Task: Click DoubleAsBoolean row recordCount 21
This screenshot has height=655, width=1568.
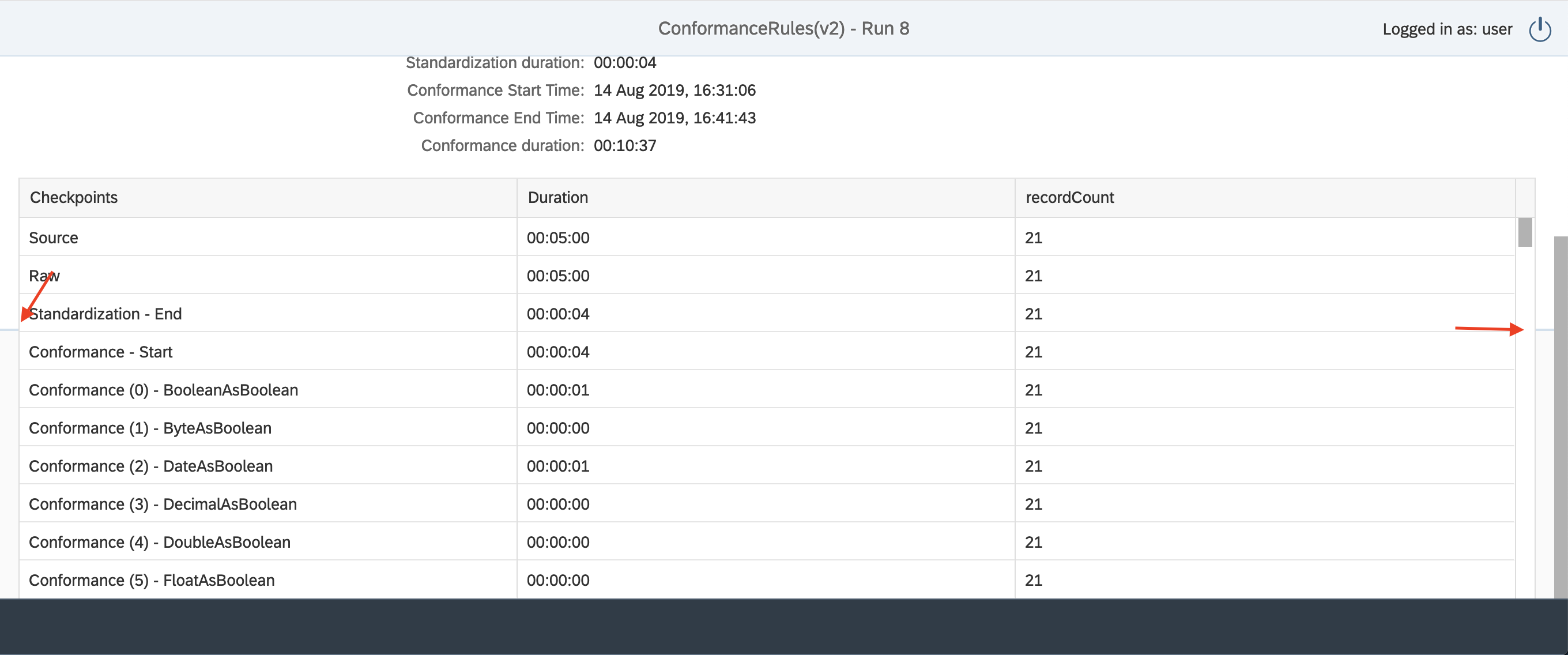Action: pos(1034,542)
